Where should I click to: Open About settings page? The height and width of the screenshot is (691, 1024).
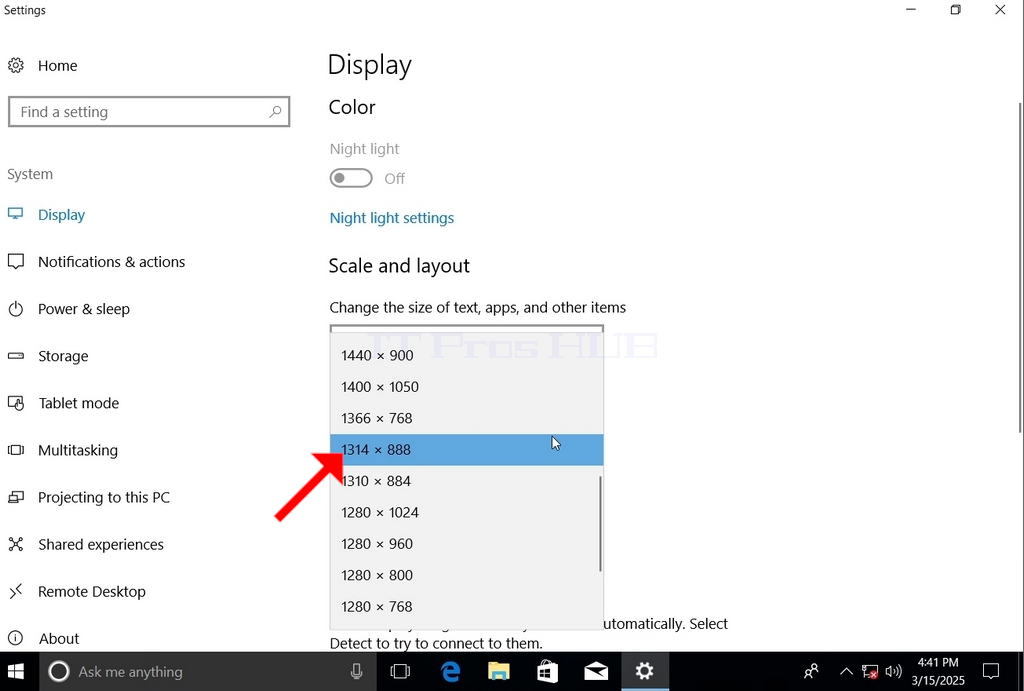[x=59, y=639]
